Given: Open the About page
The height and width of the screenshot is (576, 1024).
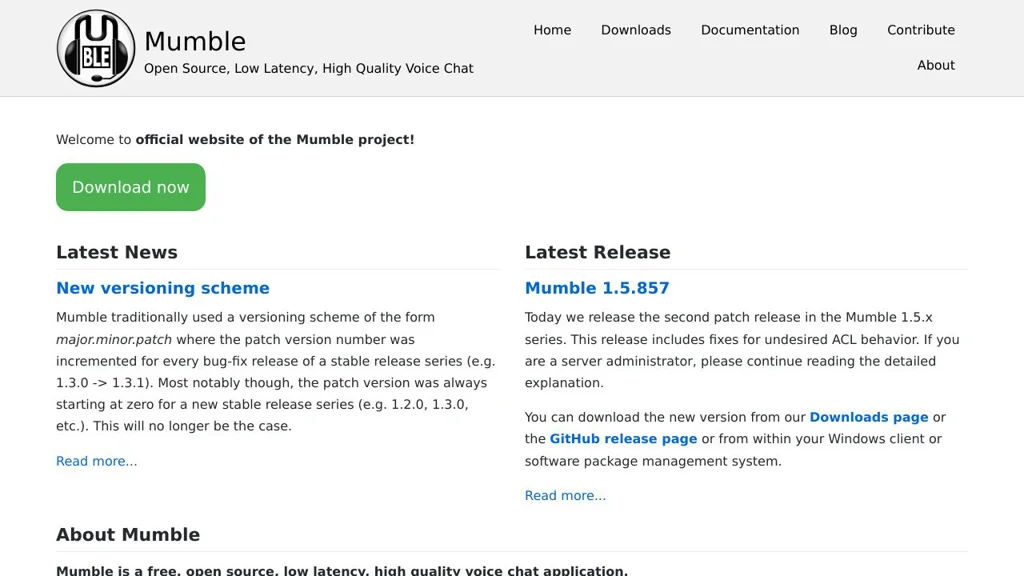Looking at the screenshot, I should click(935, 65).
